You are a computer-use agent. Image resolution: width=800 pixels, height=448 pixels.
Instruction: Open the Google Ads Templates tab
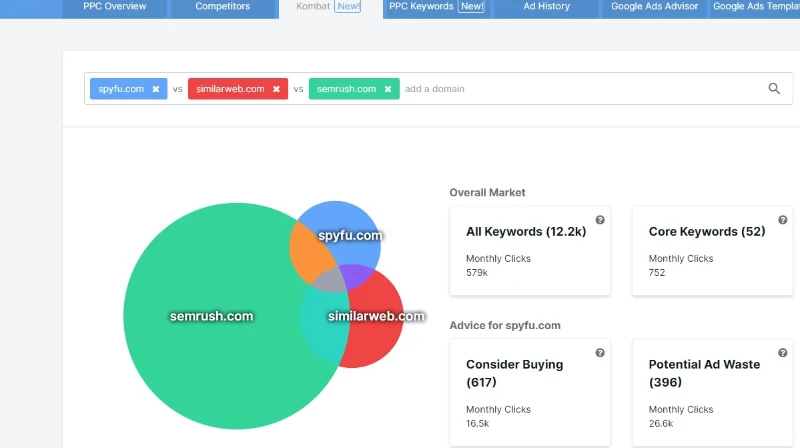(x=755, y=7)
